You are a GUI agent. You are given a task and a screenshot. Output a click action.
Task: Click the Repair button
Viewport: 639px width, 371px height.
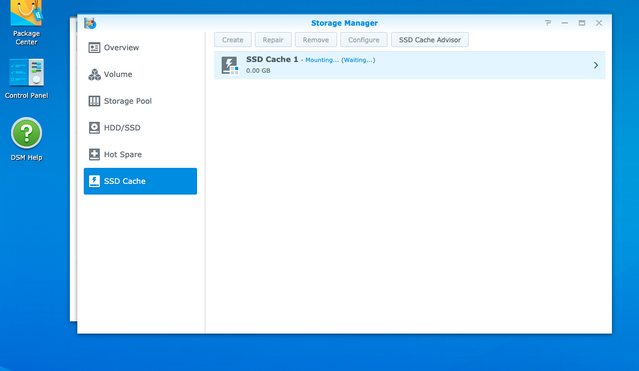click(x=273, y=40)
